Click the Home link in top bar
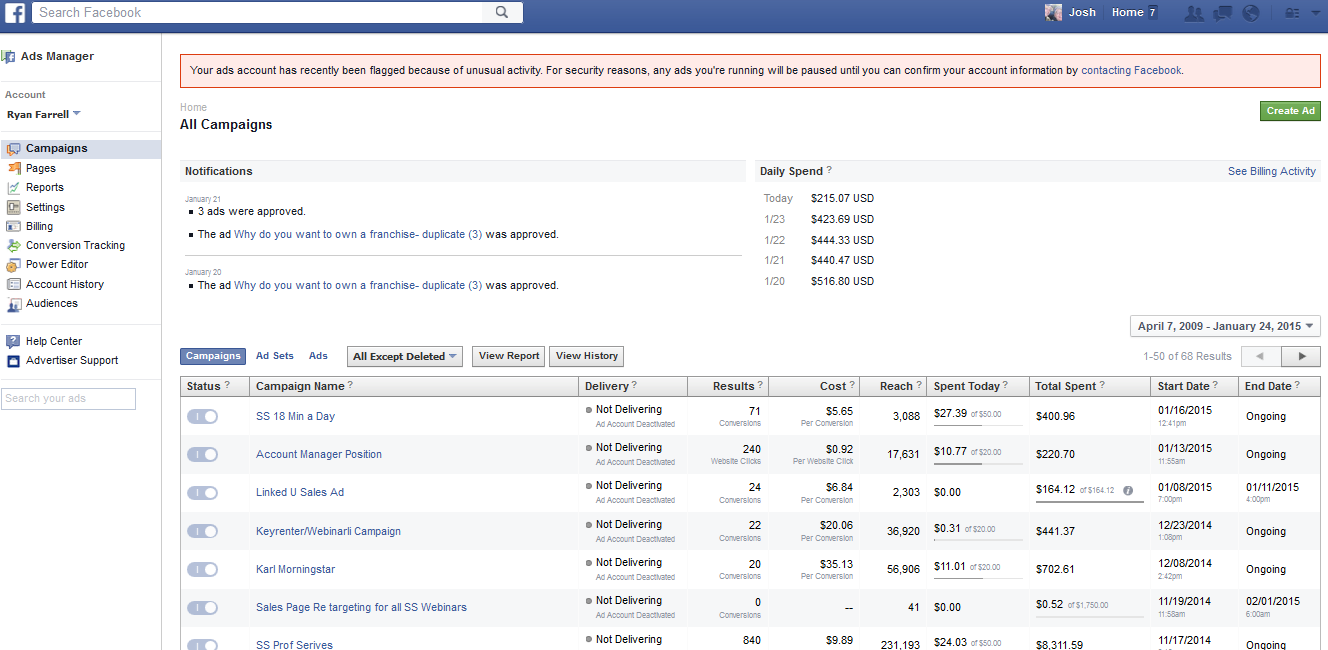1328x650 pixels. tap(1127, 13)
